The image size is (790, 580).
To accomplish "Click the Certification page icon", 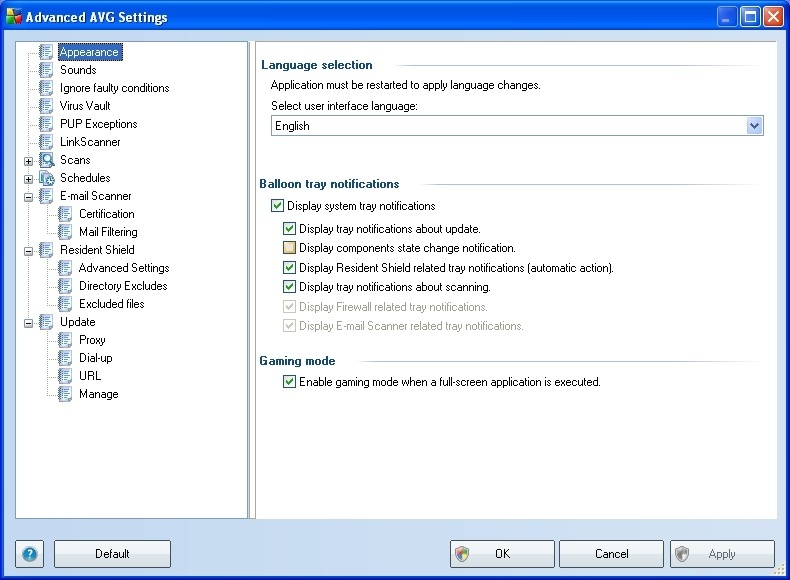I will (x=64, y=214).
